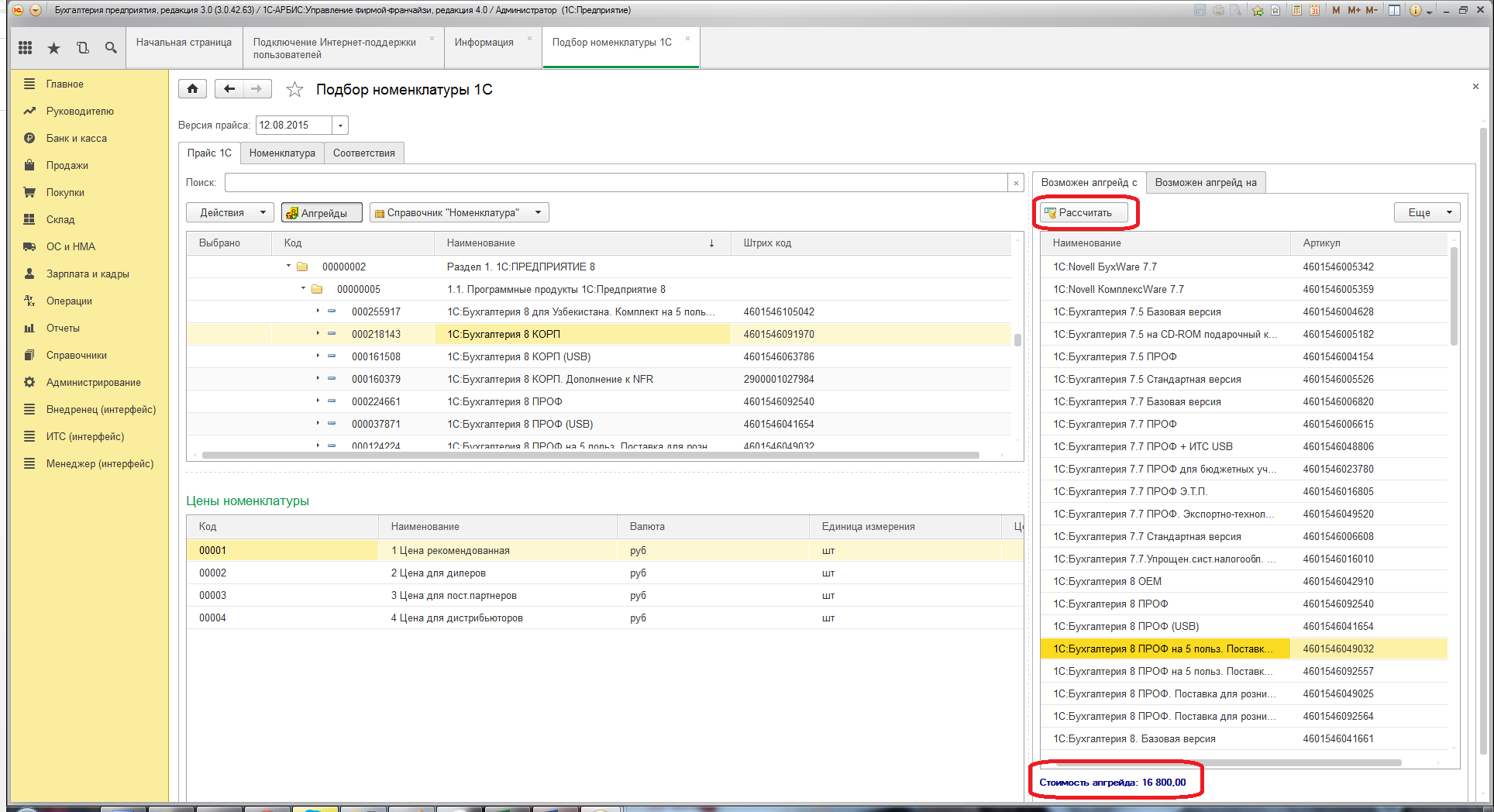Click the Версия прайса date field
1494x812 pixels.
[x=294, y=125]
